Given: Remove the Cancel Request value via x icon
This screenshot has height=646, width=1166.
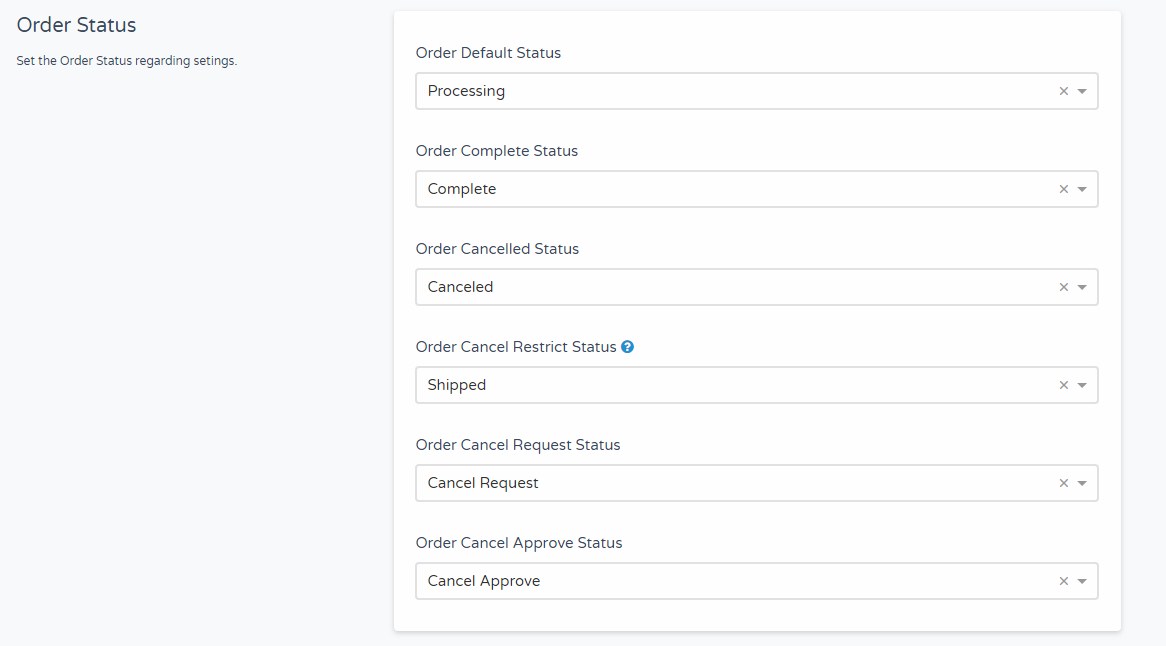Looking at the screenshot, I should (x=1063, y=483).
